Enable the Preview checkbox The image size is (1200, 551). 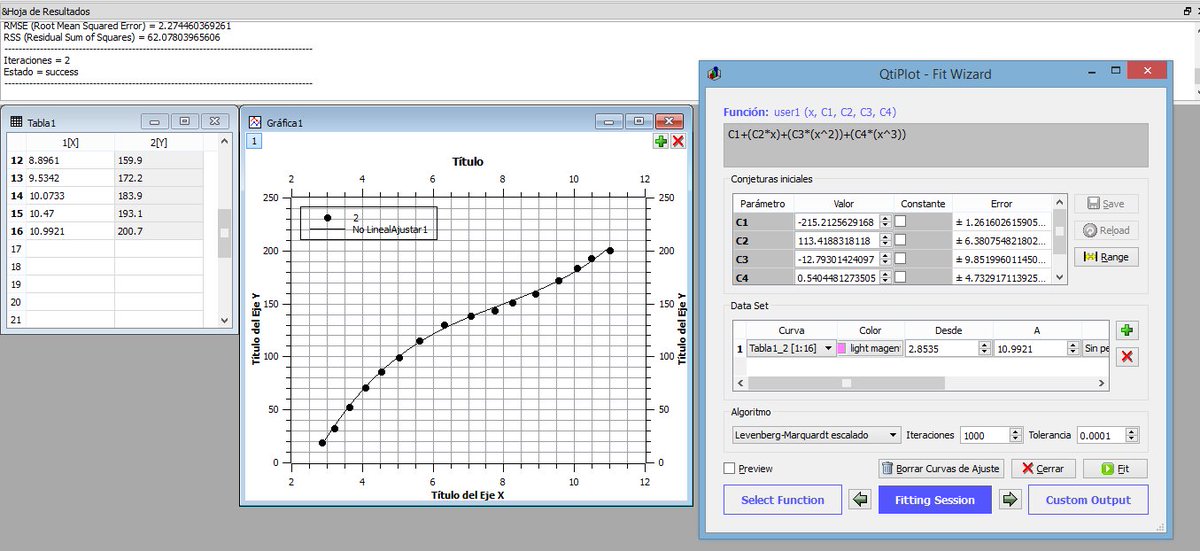tap(730, 468)
